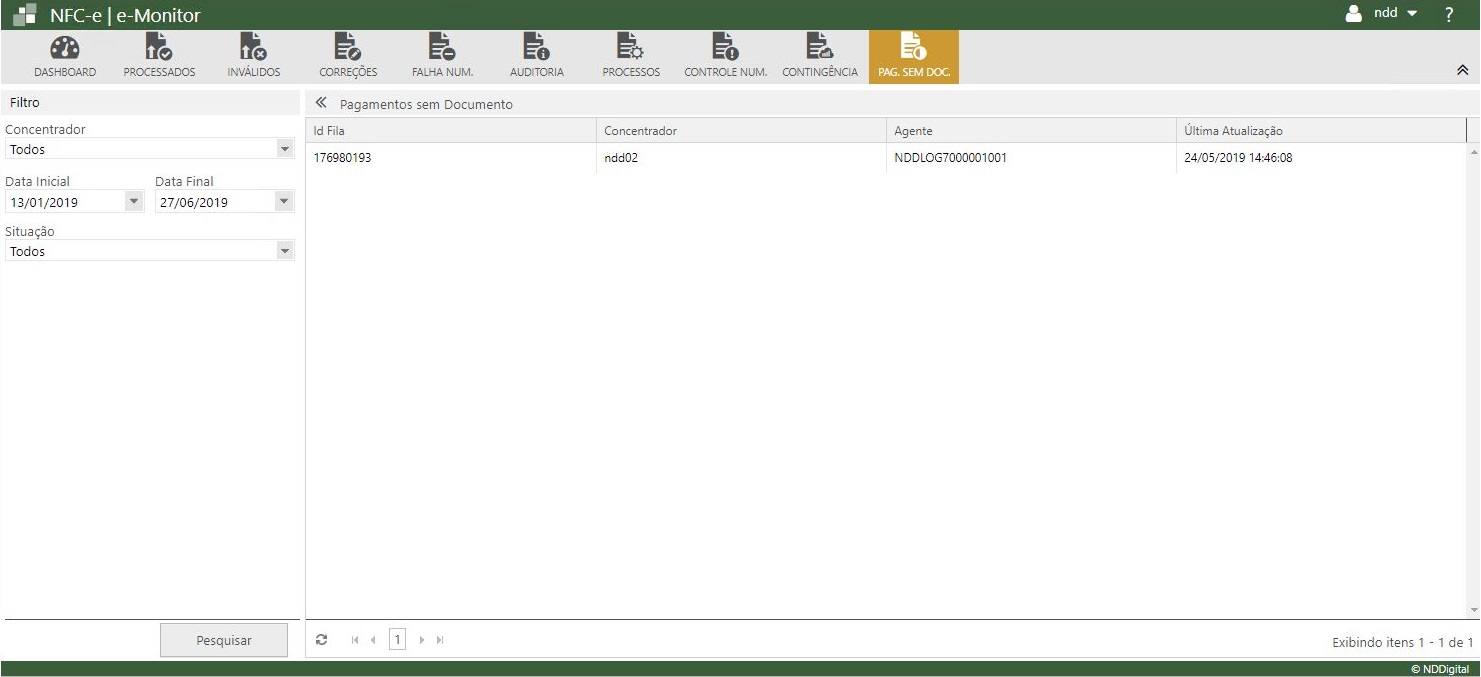
Task: Open Falha Num. toolbar icon
Action: (442, 48)
